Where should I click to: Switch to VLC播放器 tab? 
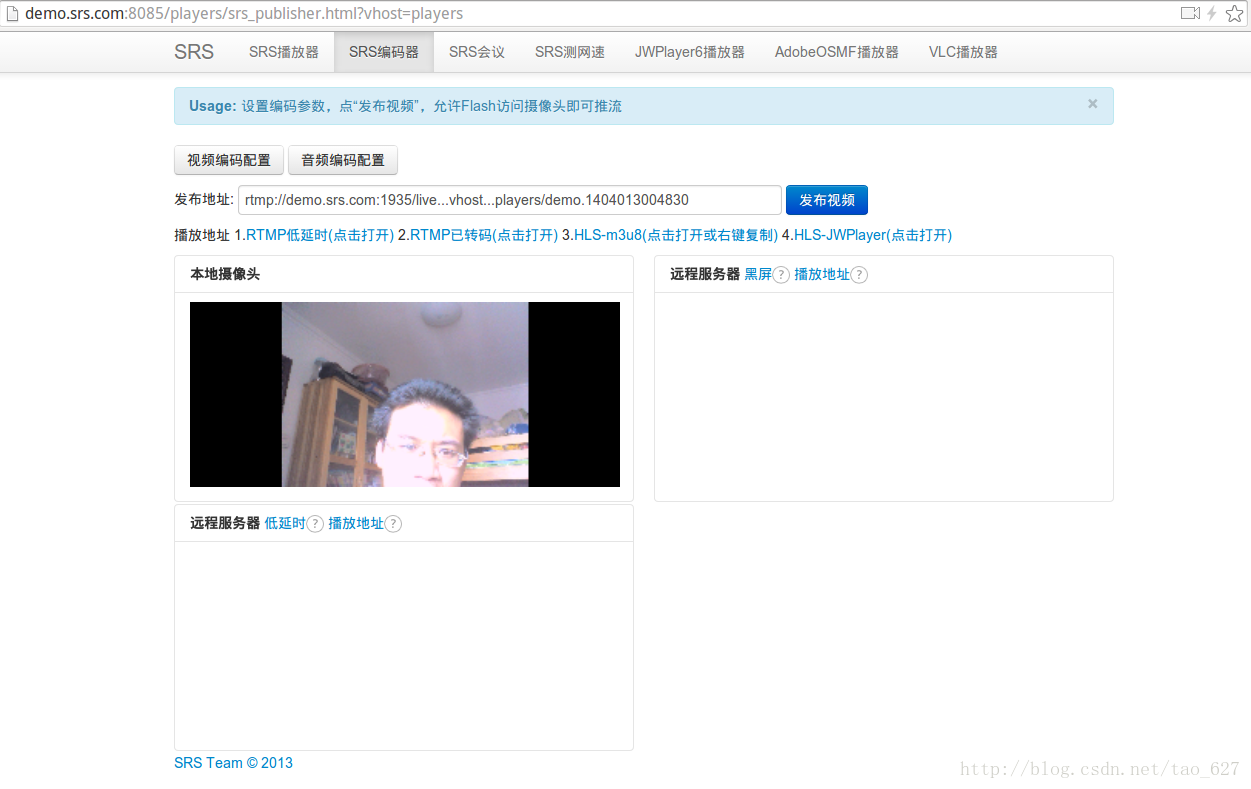(963, 52)
